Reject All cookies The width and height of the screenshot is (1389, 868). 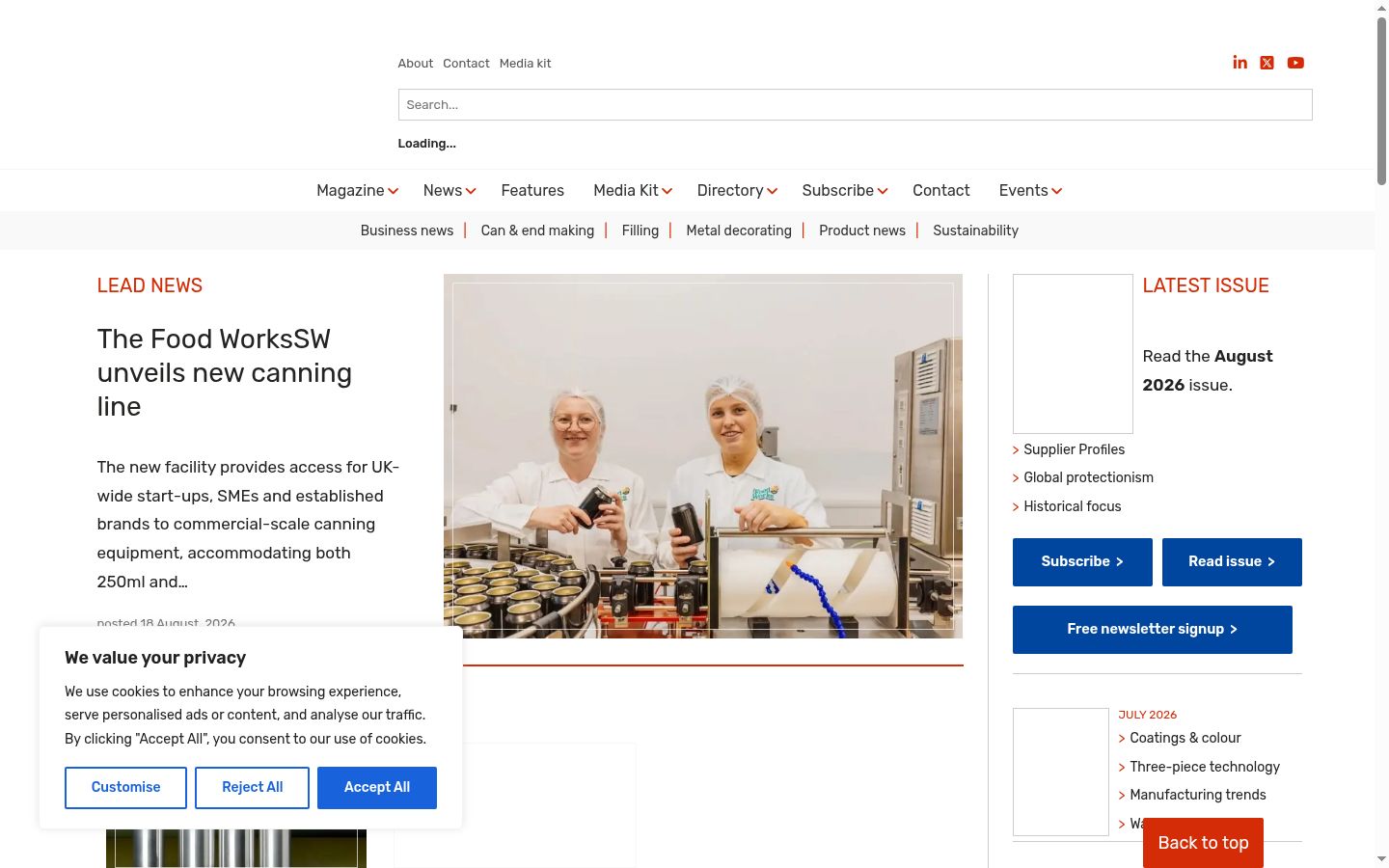pos(252,788)
